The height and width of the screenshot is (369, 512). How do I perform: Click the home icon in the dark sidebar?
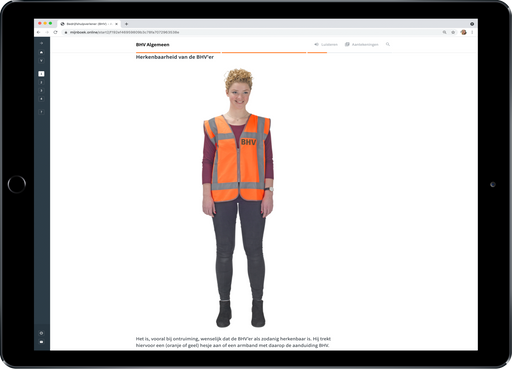pos(41,52)
